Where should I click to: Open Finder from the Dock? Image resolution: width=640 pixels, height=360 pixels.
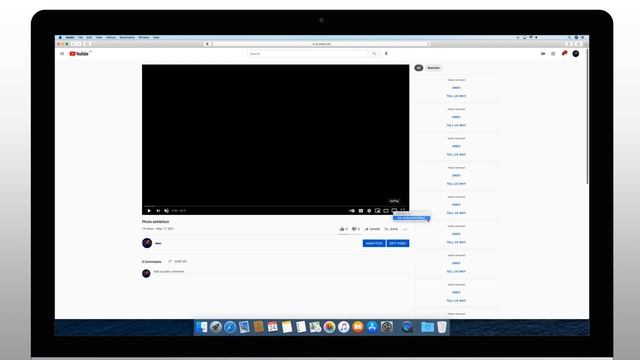pyautogui.click(x=202, y=327)
